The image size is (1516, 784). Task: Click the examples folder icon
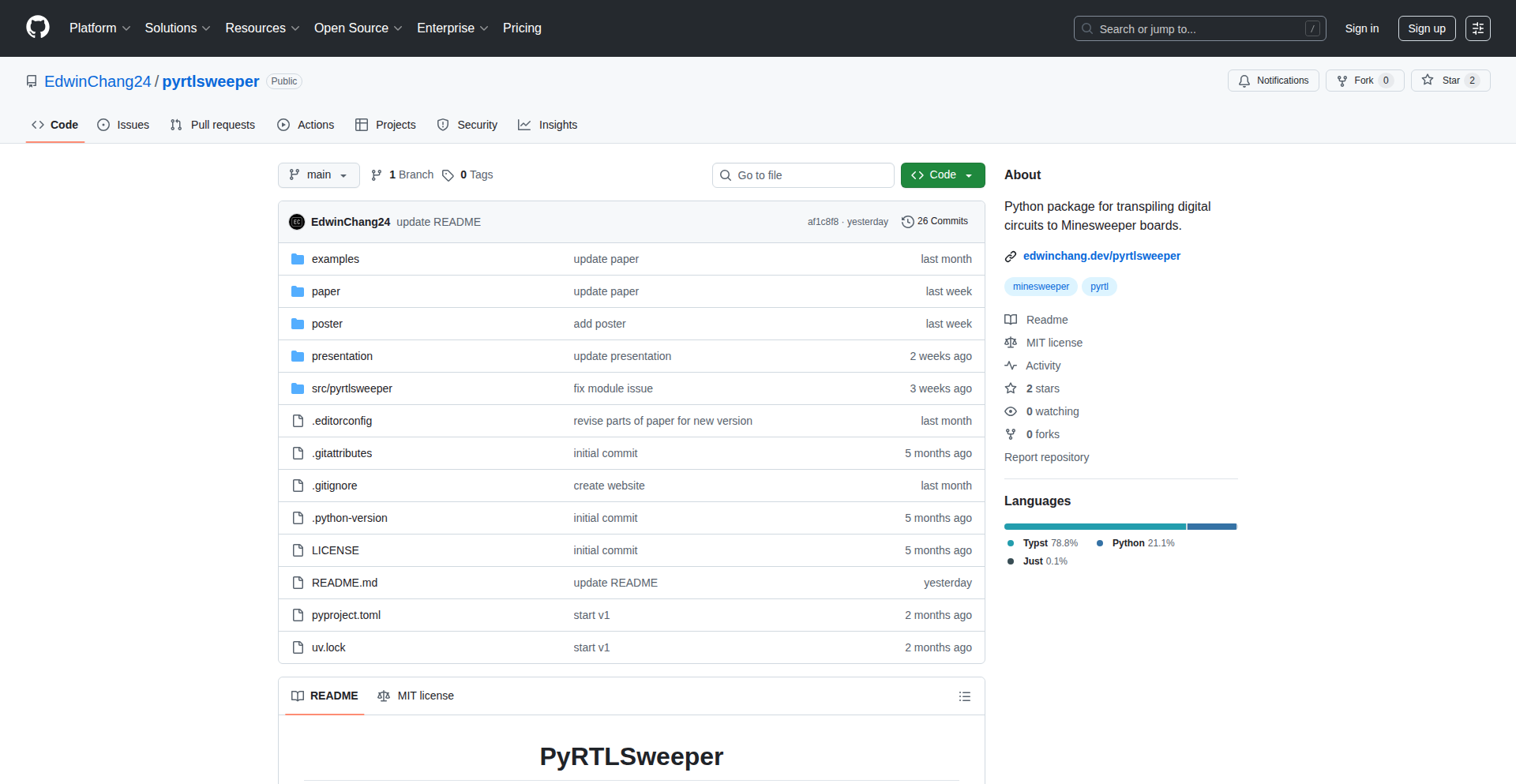coord(298,259)
